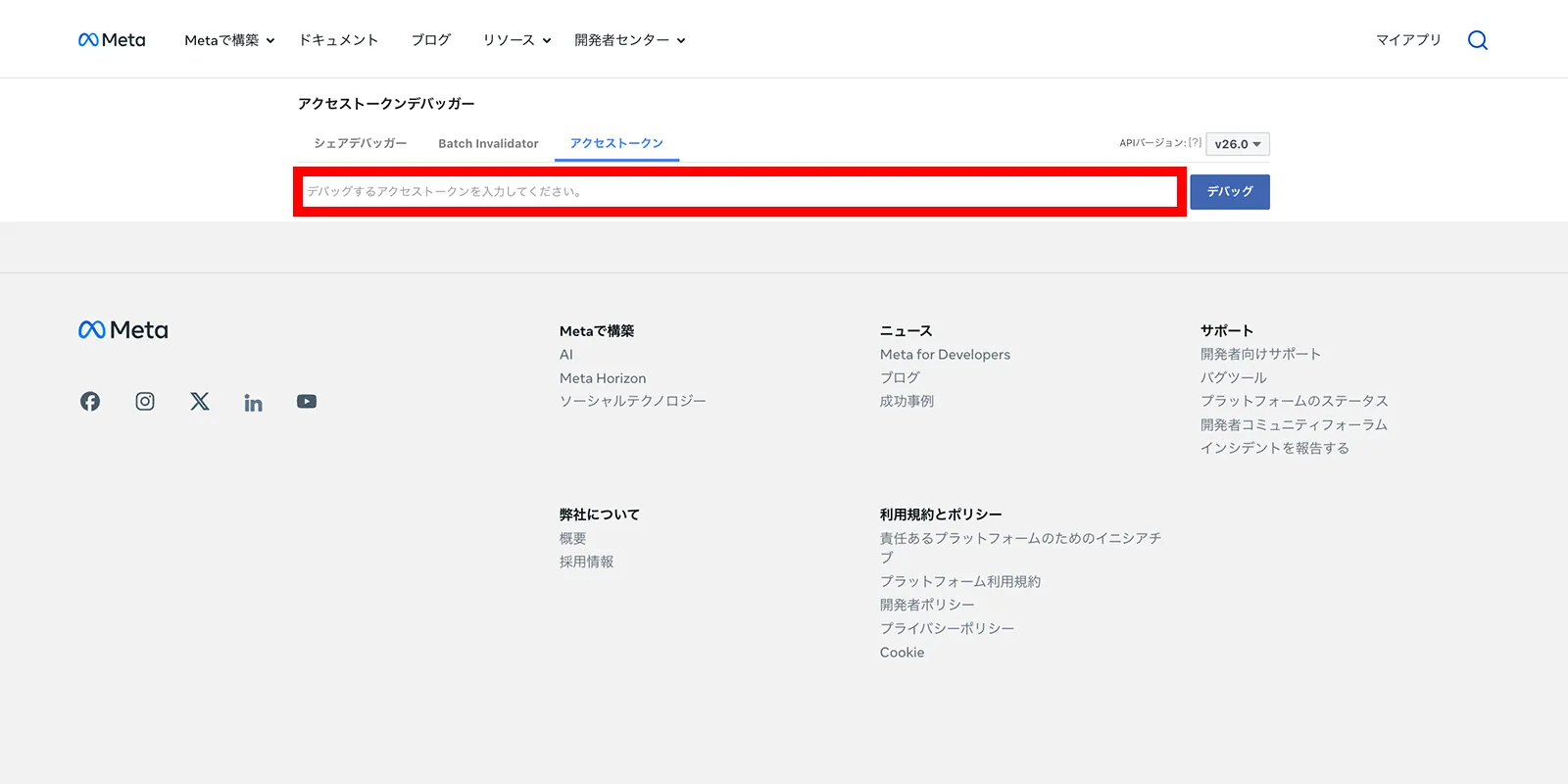Open the YouTube icon in footer

click(x=307, y=402)
